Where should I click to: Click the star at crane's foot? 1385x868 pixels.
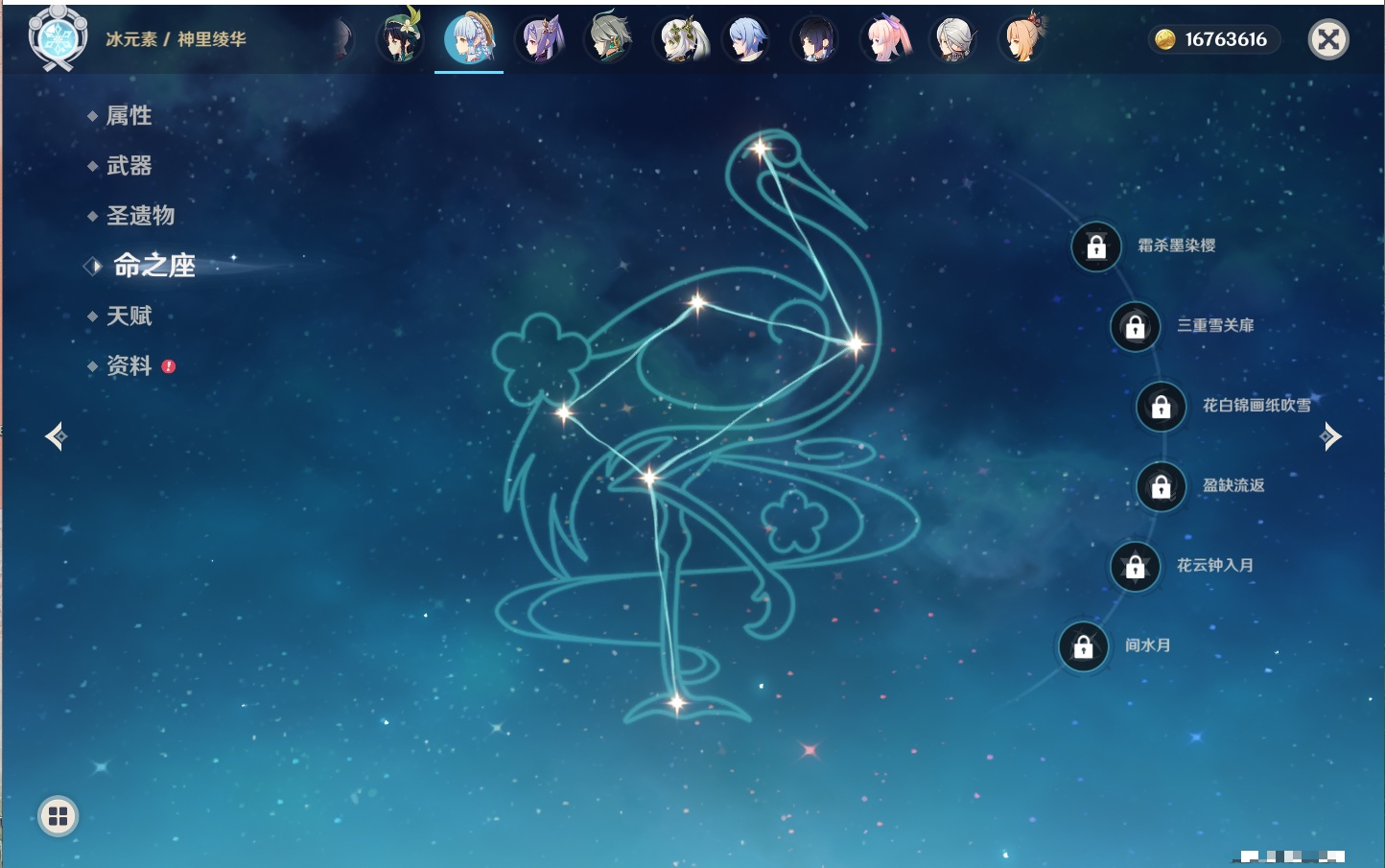[x=676, y=704]
